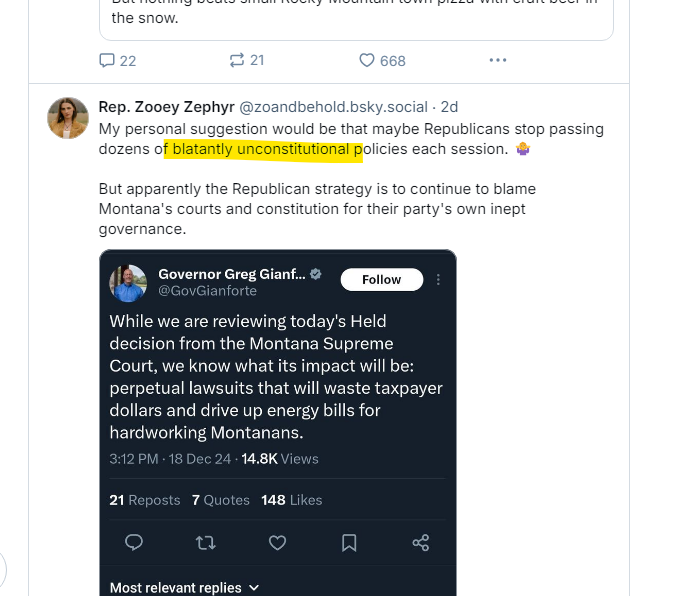677x596 pixels.
Task: Bookmark the embedded Gianforte tweet
Action: (x=349, y=542)
